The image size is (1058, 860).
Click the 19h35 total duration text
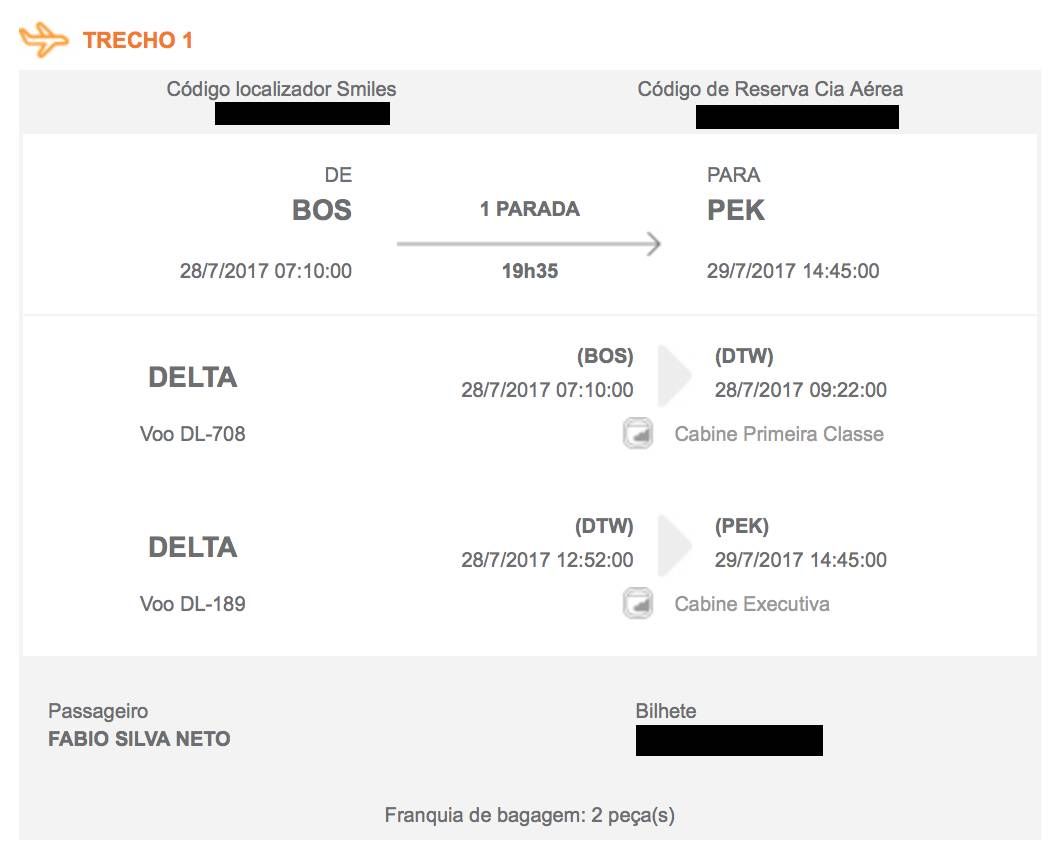(530, 271)
